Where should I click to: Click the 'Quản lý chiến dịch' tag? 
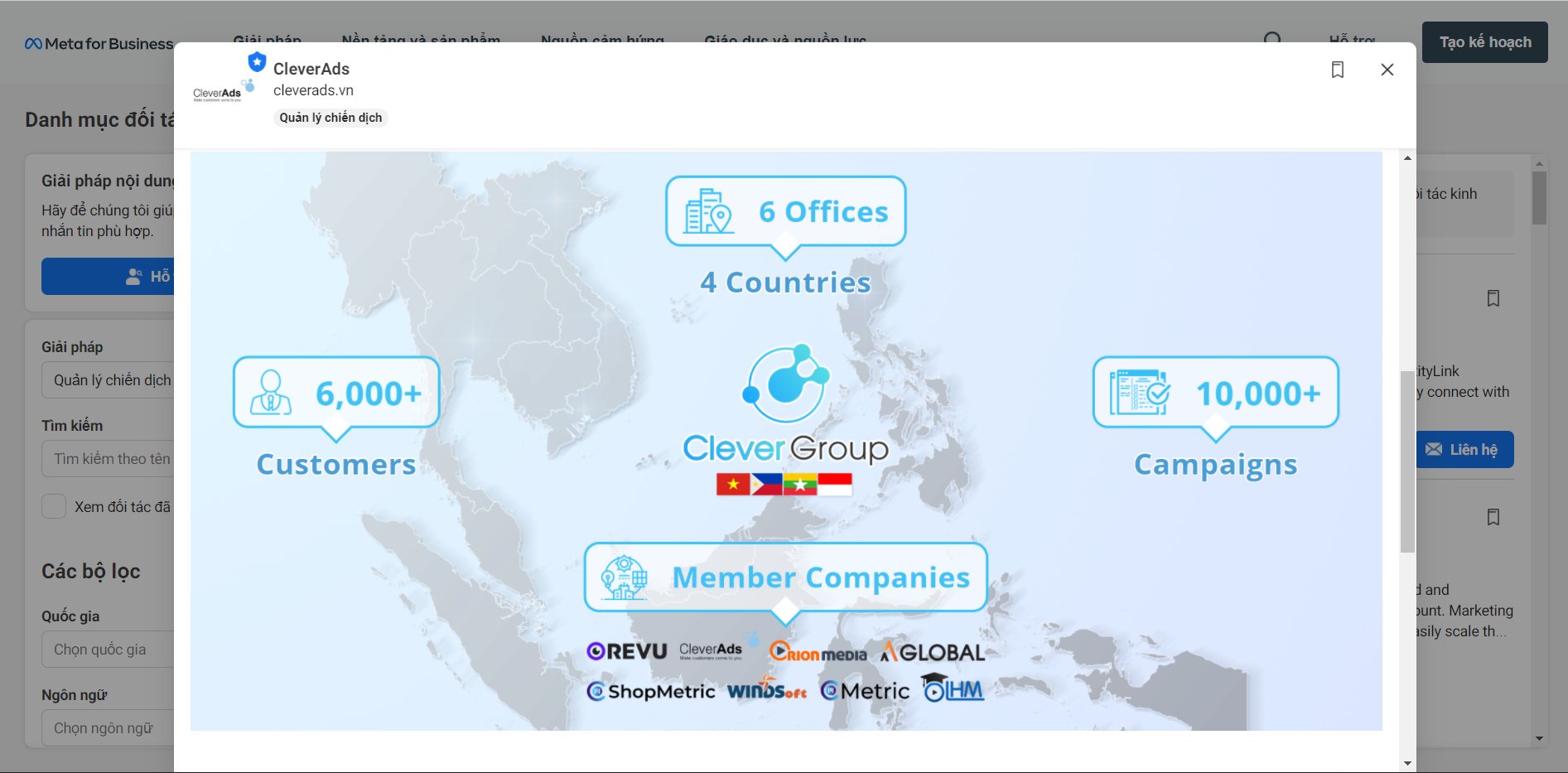[x=330, y=118]
